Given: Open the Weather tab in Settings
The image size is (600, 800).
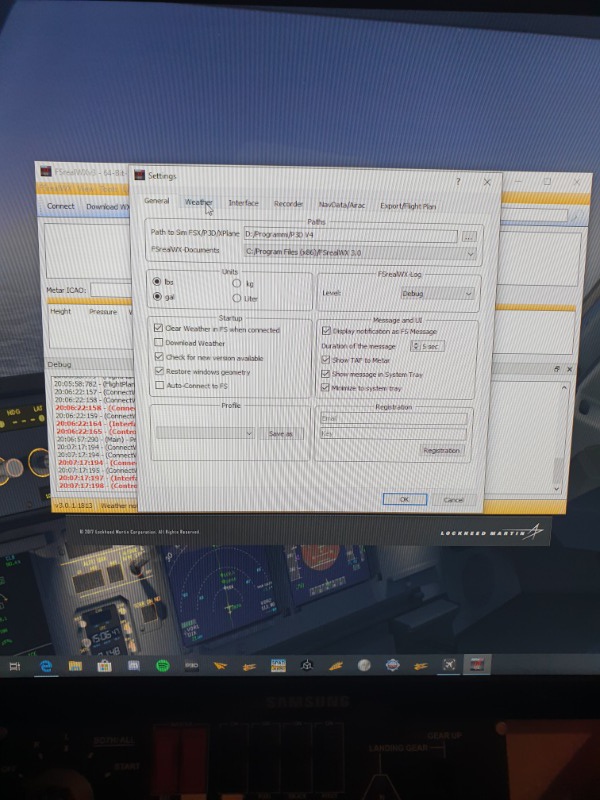Looking at the screenshot, I should [198, 202].
